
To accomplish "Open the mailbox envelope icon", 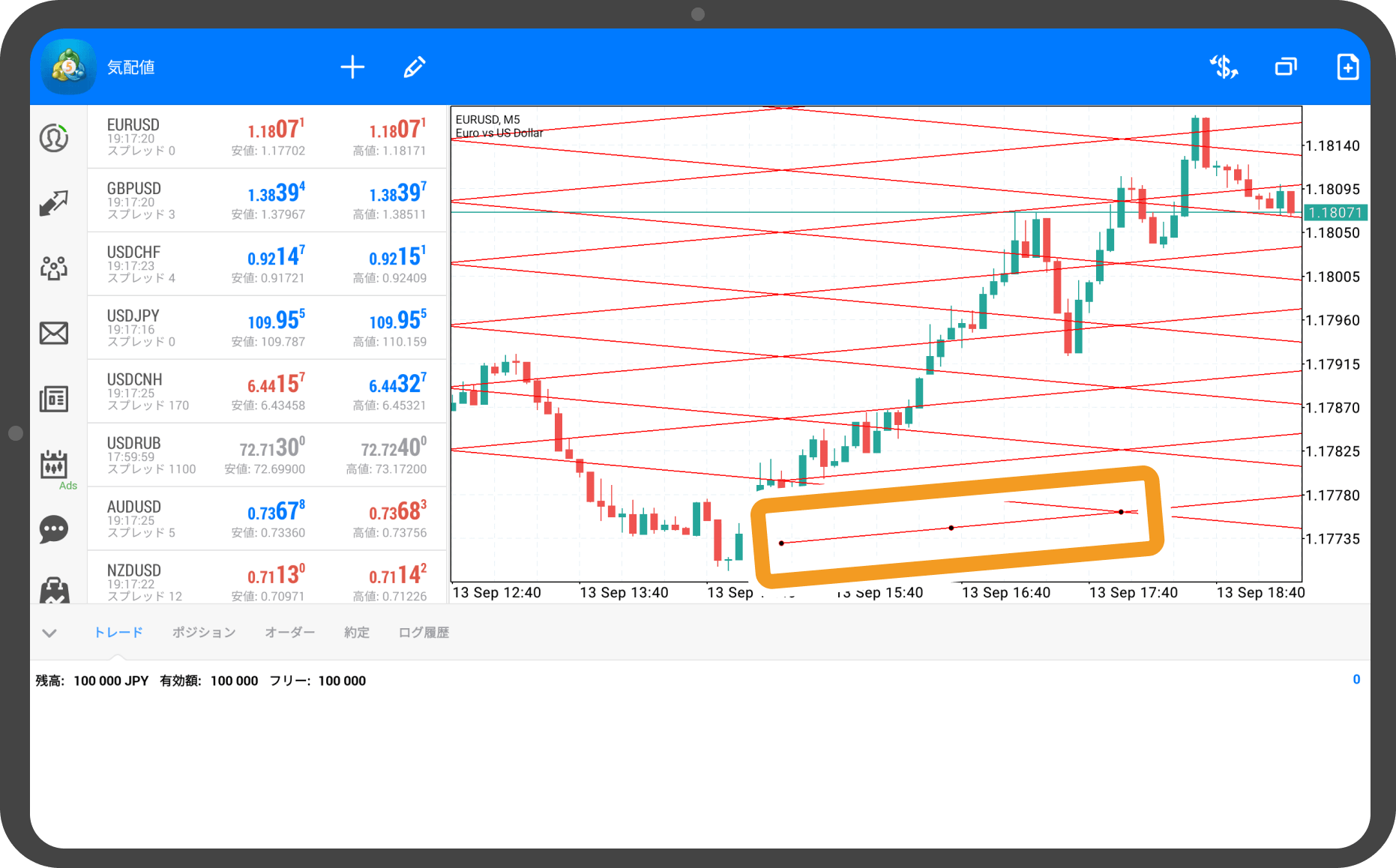I will point(54,333).
